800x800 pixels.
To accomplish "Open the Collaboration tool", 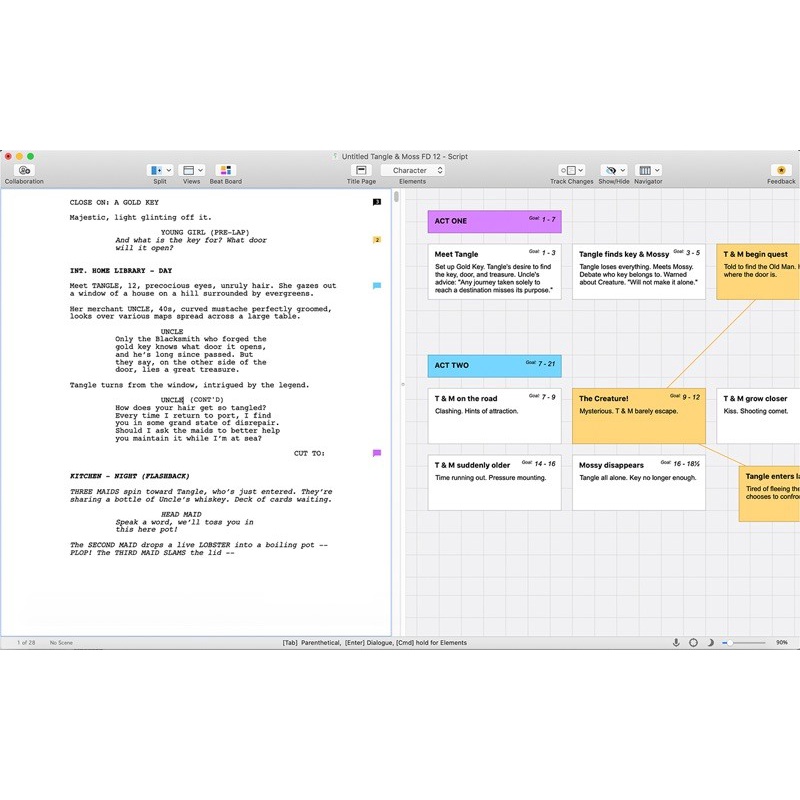I will point(24,171).
